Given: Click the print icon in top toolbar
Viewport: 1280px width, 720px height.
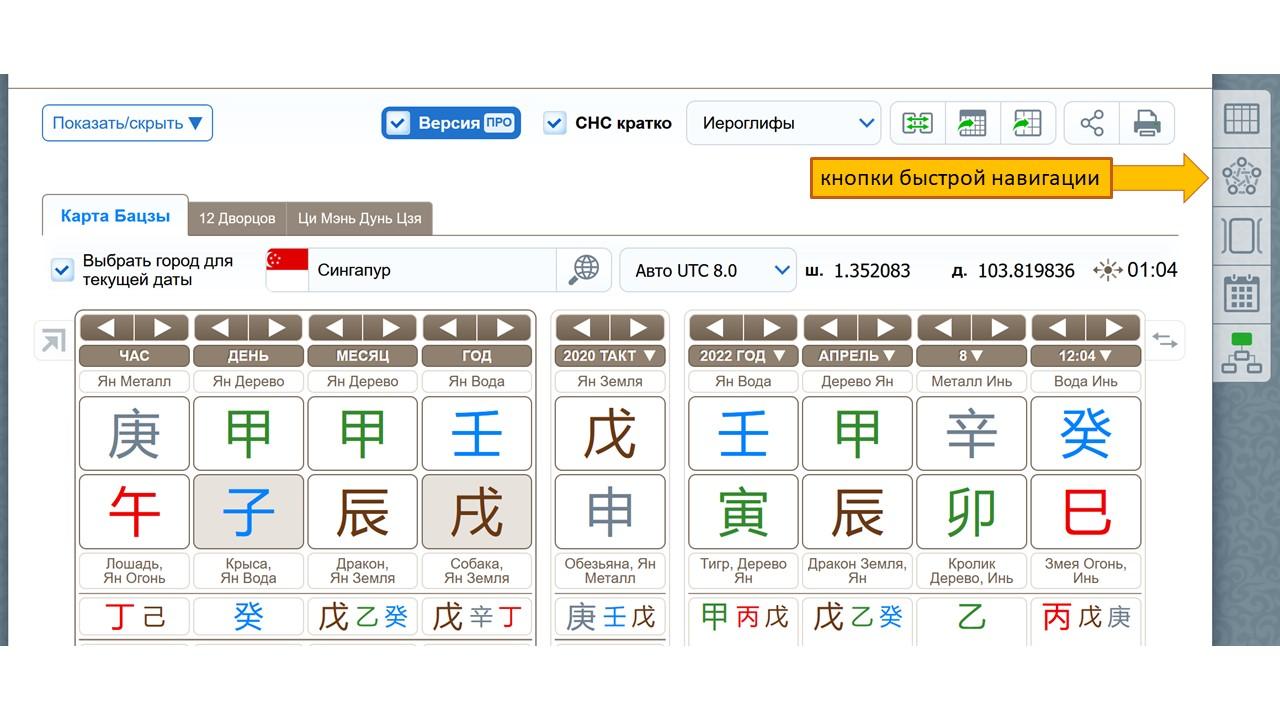Looking at the screenshot, I should (x=1146, y=123).
